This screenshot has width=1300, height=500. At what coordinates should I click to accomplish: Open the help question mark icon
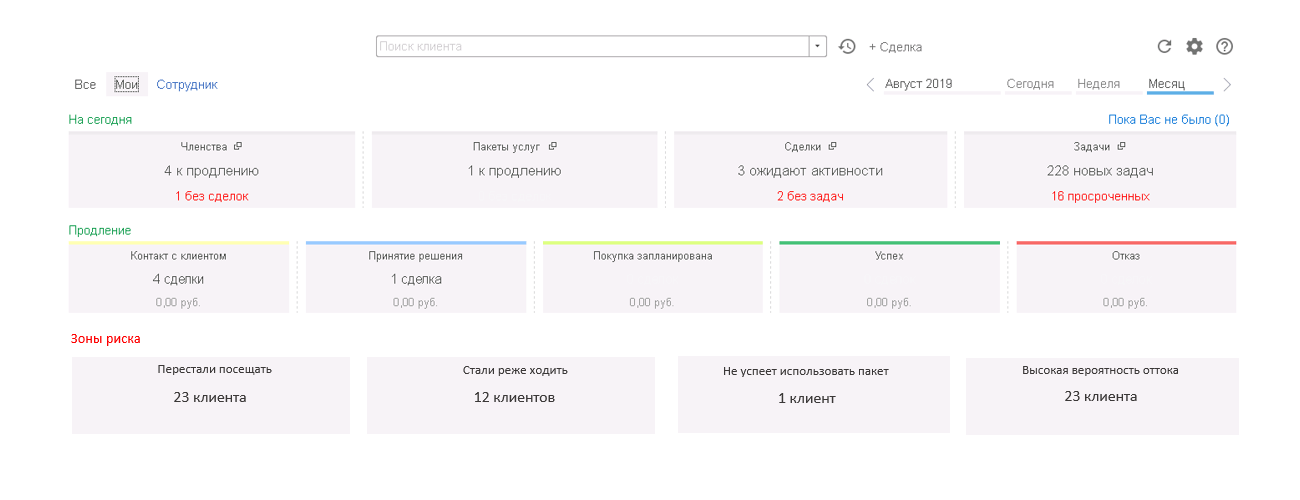(x=1224, y=46)
